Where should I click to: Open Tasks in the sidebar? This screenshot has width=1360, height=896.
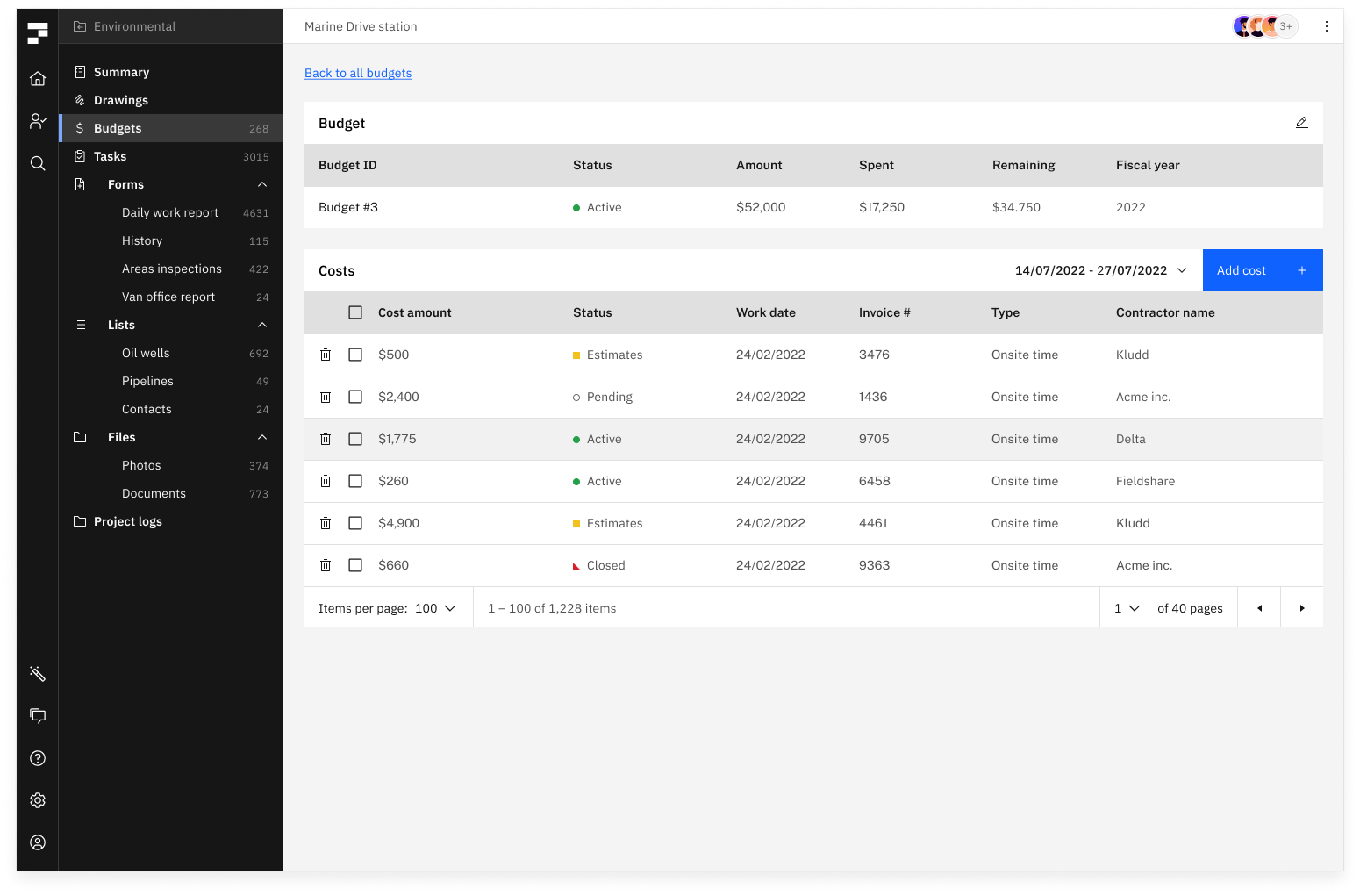point(111,156)
